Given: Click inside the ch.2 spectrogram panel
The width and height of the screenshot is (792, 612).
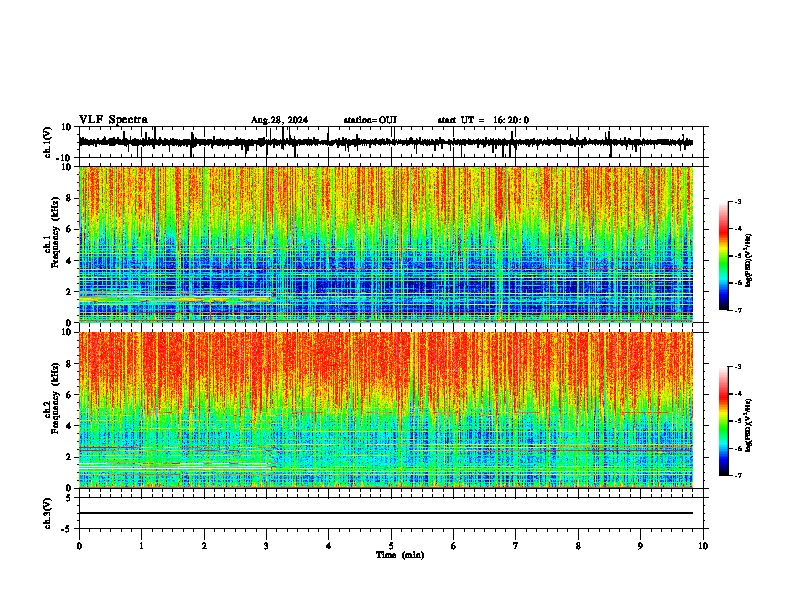Looking at the screenshot, I should 386,410.
